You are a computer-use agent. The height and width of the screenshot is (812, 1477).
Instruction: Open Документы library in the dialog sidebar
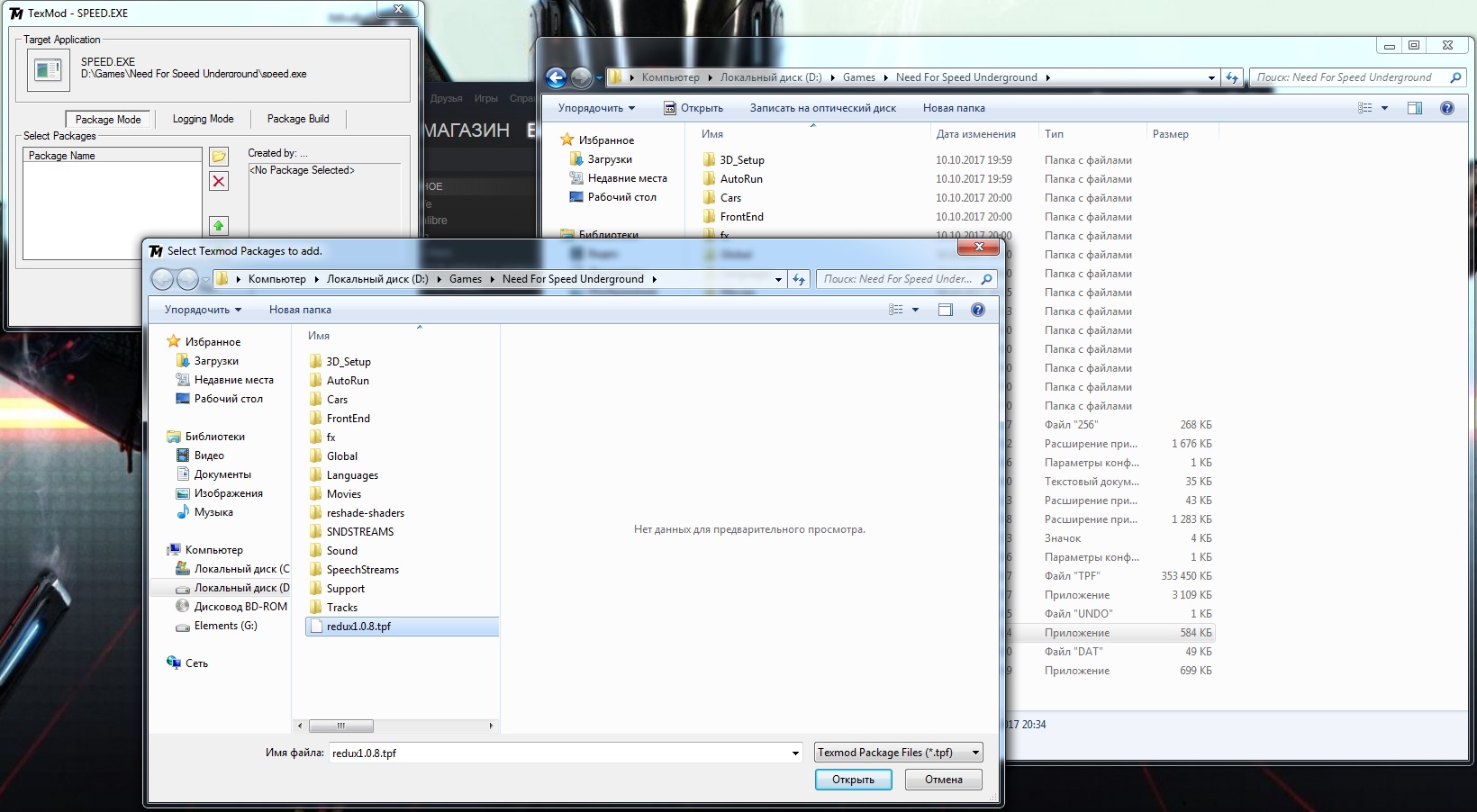(x=222, y=474)
